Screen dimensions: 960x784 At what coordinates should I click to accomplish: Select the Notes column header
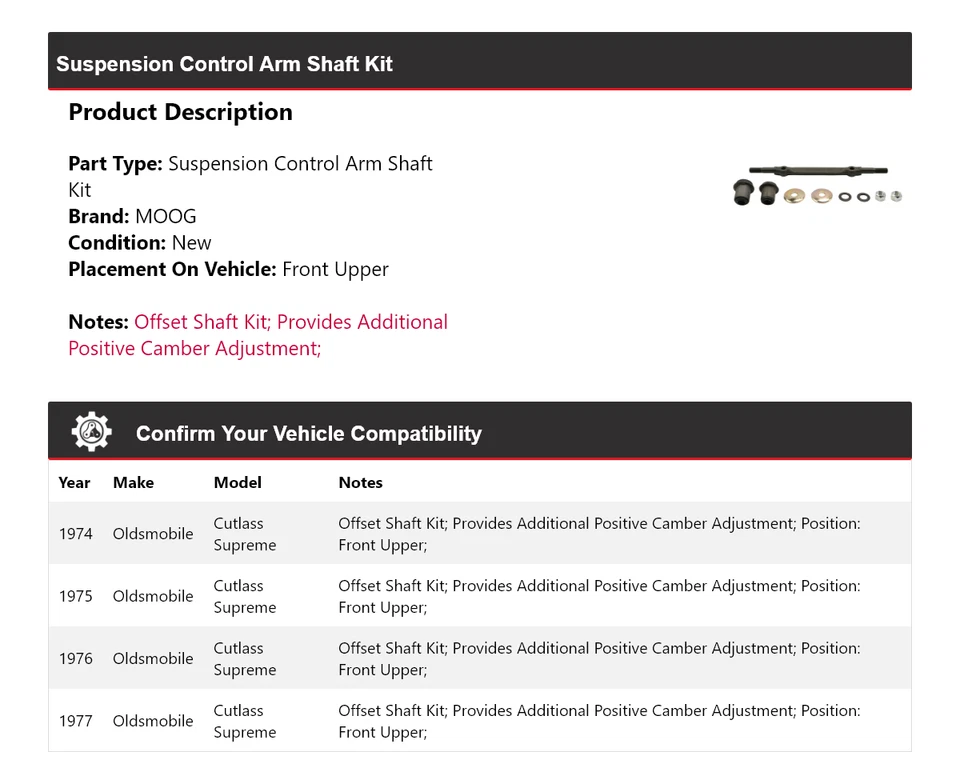pos(360,482)
